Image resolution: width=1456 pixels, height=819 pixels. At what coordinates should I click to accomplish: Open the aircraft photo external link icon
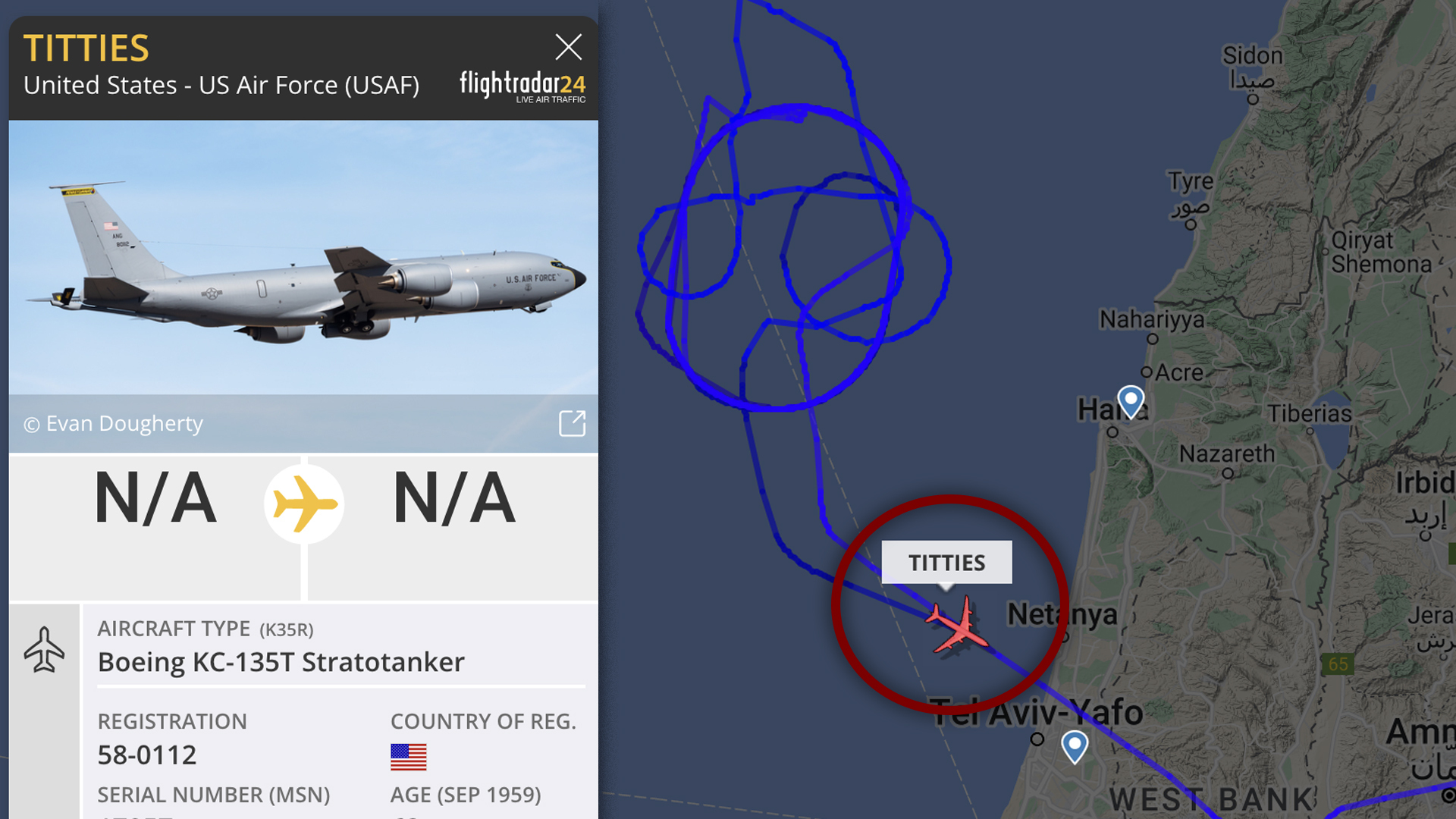[572, 423]
